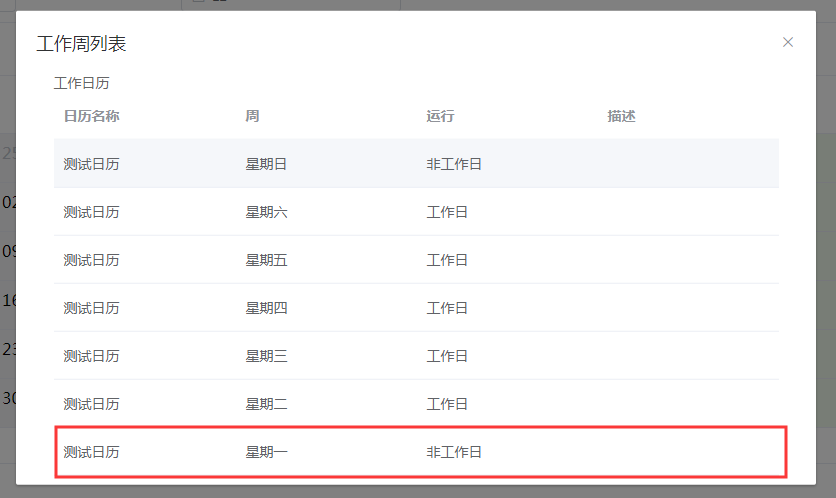
Task: Select the 星期日 cell in the table
Action: [x=266, y=164]
